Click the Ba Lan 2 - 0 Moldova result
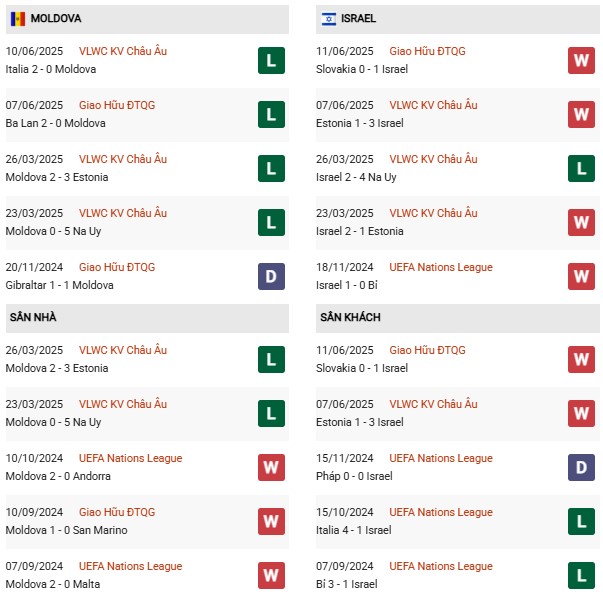603x599 pixels. pyautogui.click(x=55, y=123)
